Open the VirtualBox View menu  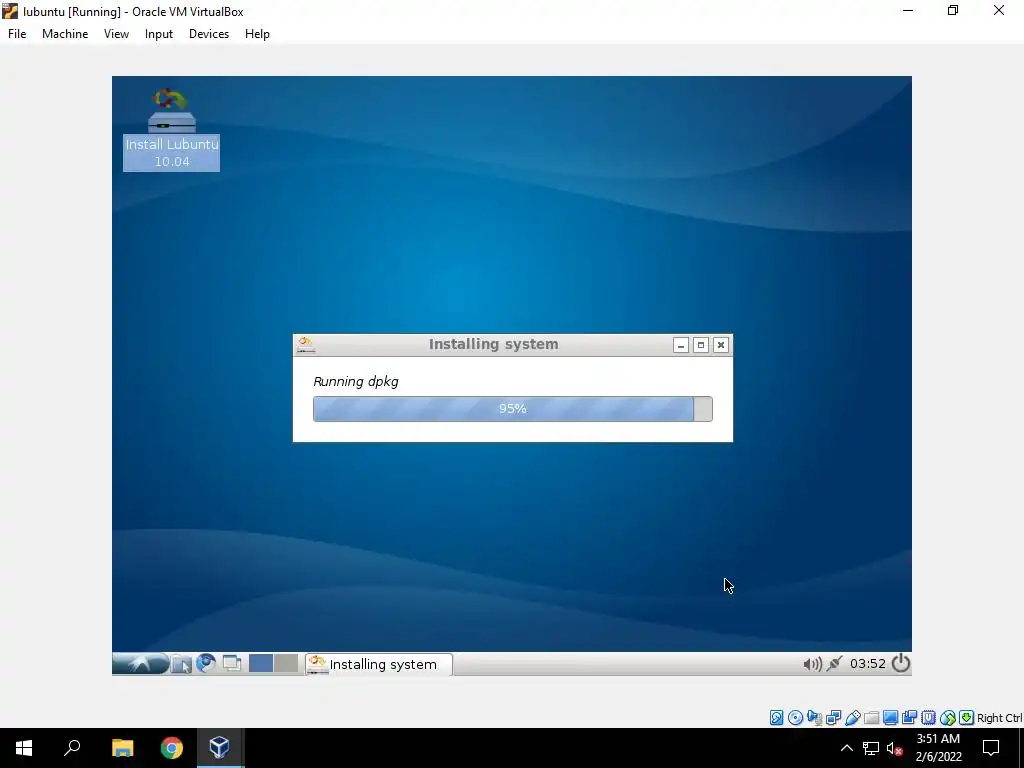click(x=116, y=34)
